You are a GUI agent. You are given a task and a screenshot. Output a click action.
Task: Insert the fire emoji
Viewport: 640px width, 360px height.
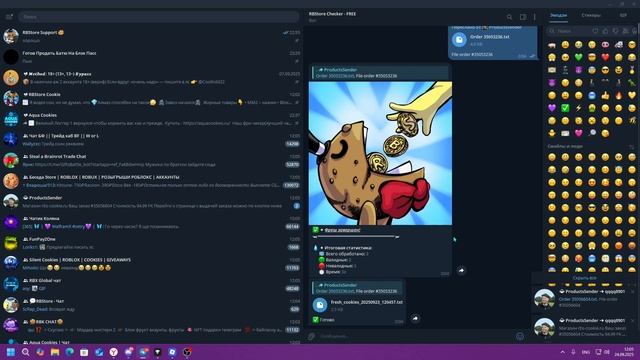point(619,96)
